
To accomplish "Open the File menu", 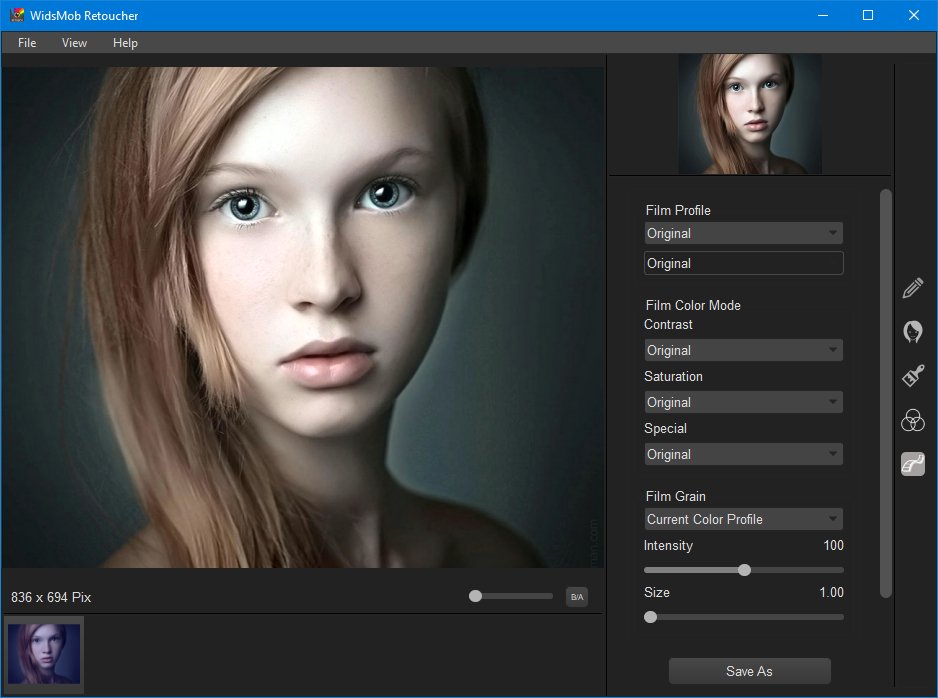I will pyautogui.click(x=27, y=43).
